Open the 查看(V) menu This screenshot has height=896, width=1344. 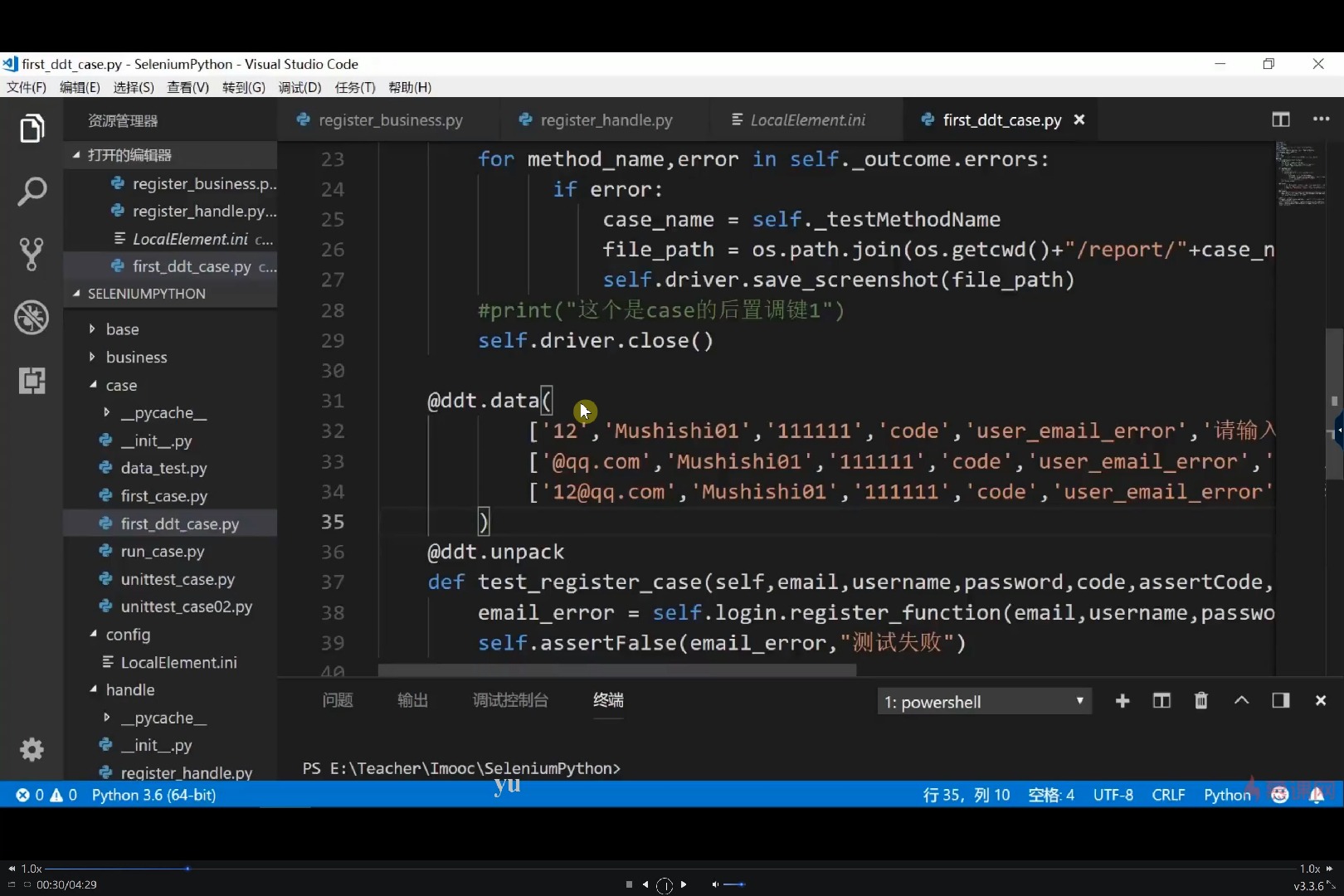(187, 87)
